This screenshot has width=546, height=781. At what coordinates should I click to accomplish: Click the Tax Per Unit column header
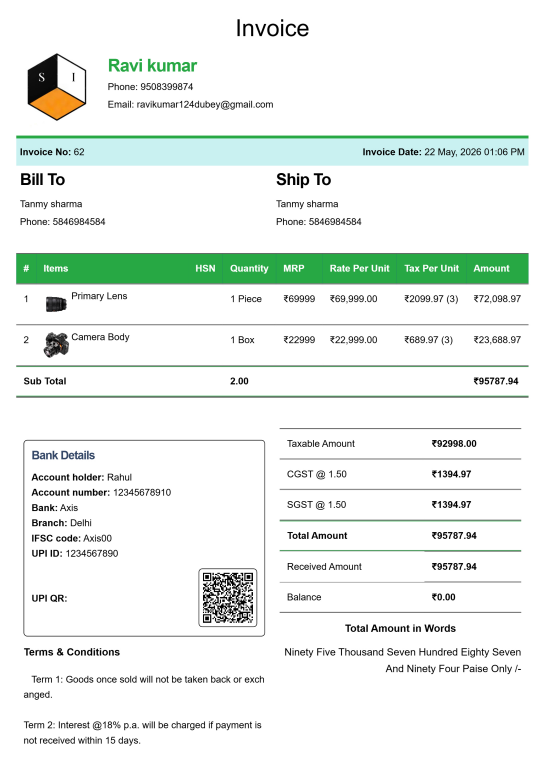431,268
